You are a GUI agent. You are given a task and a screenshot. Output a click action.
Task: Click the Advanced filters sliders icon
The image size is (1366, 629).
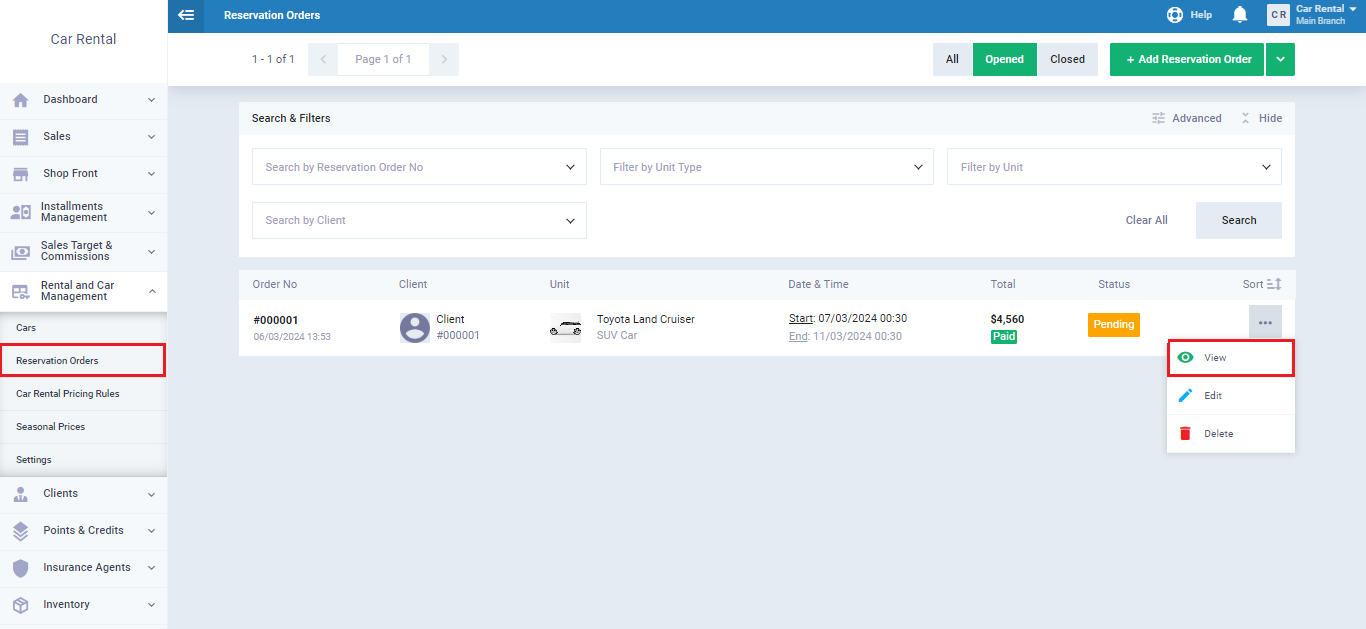coord(1158,118)
